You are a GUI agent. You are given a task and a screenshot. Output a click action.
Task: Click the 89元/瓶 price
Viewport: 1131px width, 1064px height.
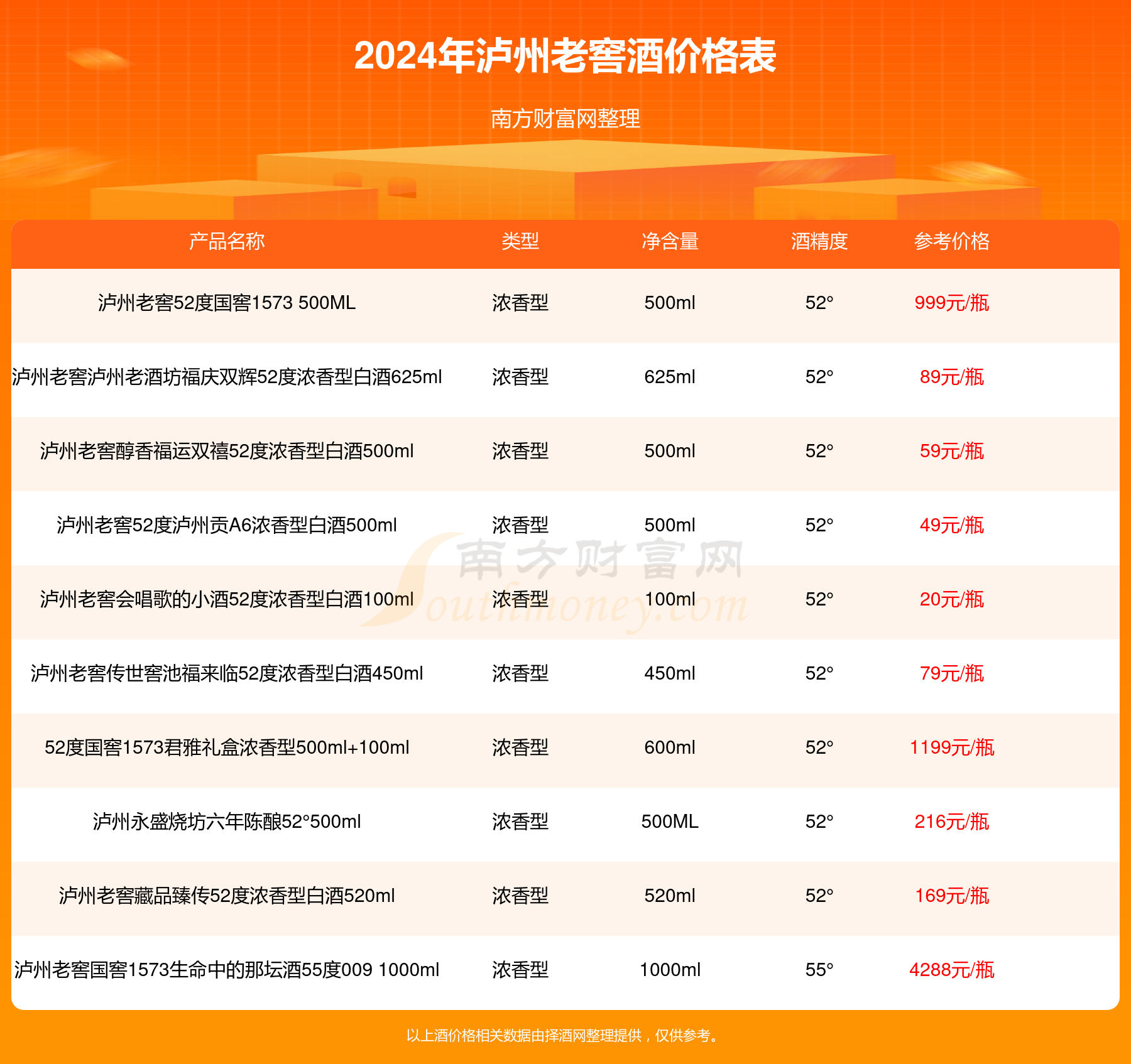[952, 377]
